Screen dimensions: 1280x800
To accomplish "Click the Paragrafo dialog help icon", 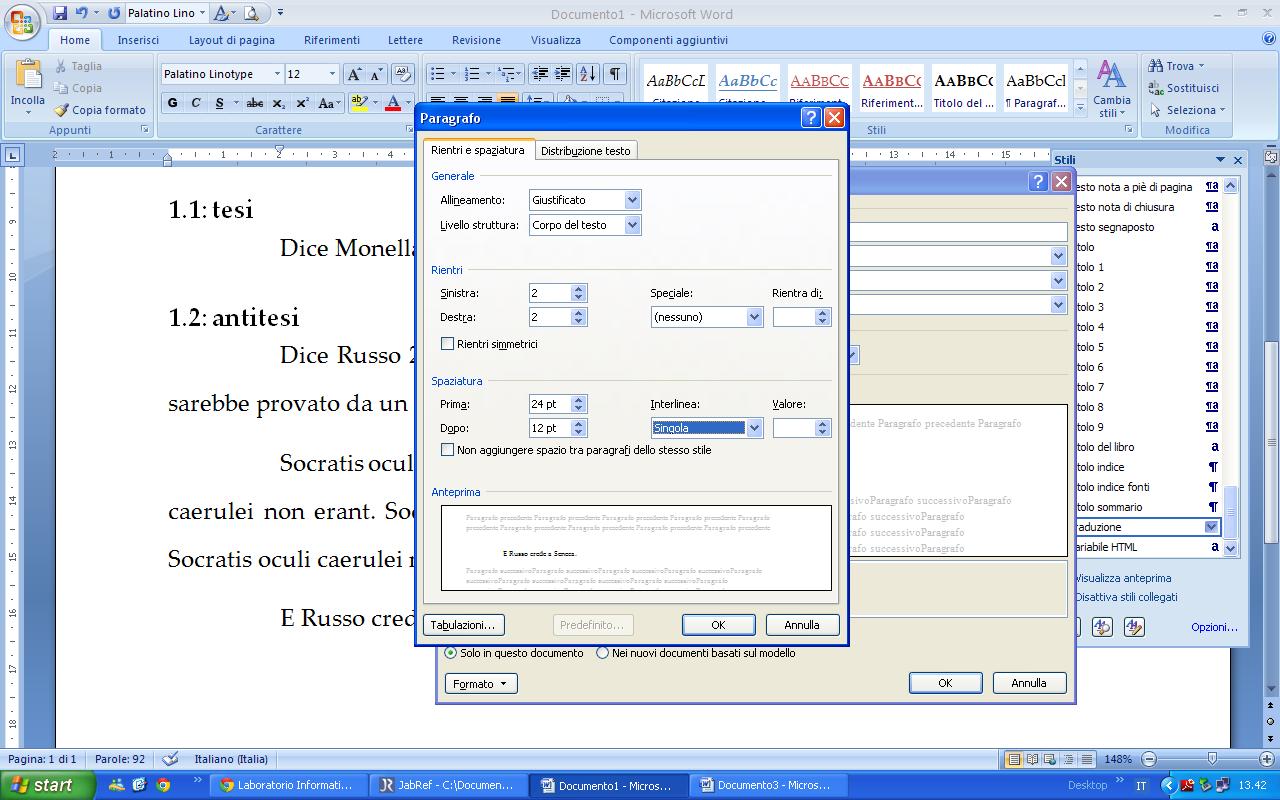I will click(x=811, y=118).
